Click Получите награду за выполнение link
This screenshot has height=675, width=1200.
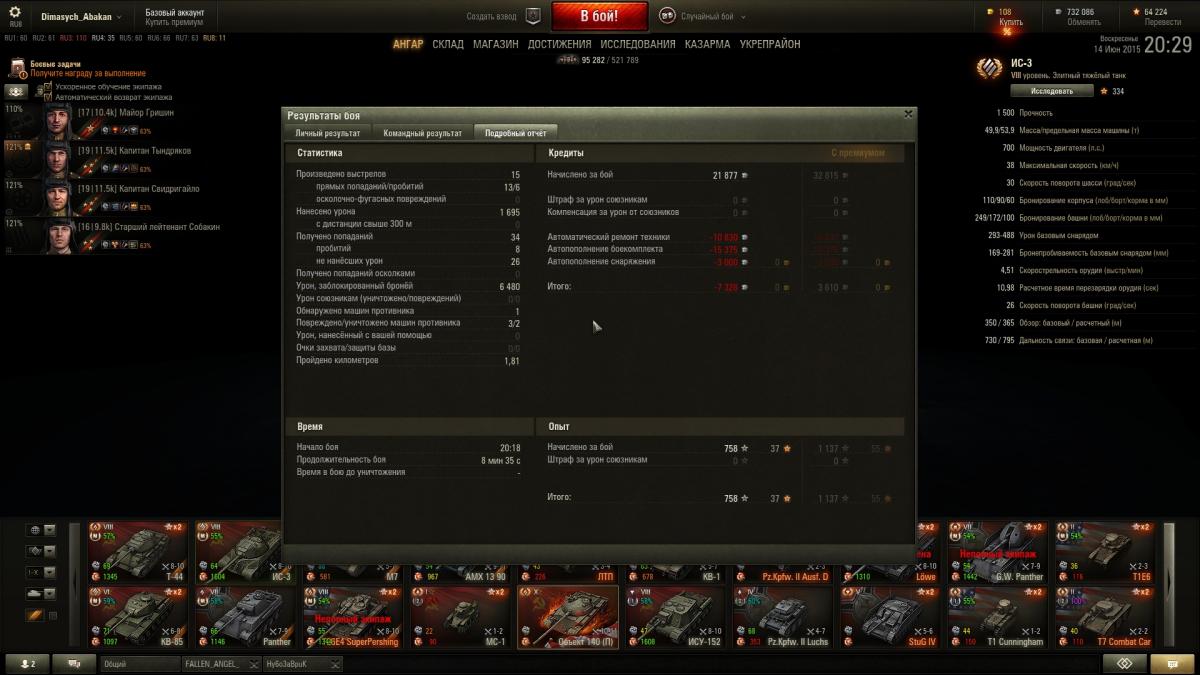88,73
